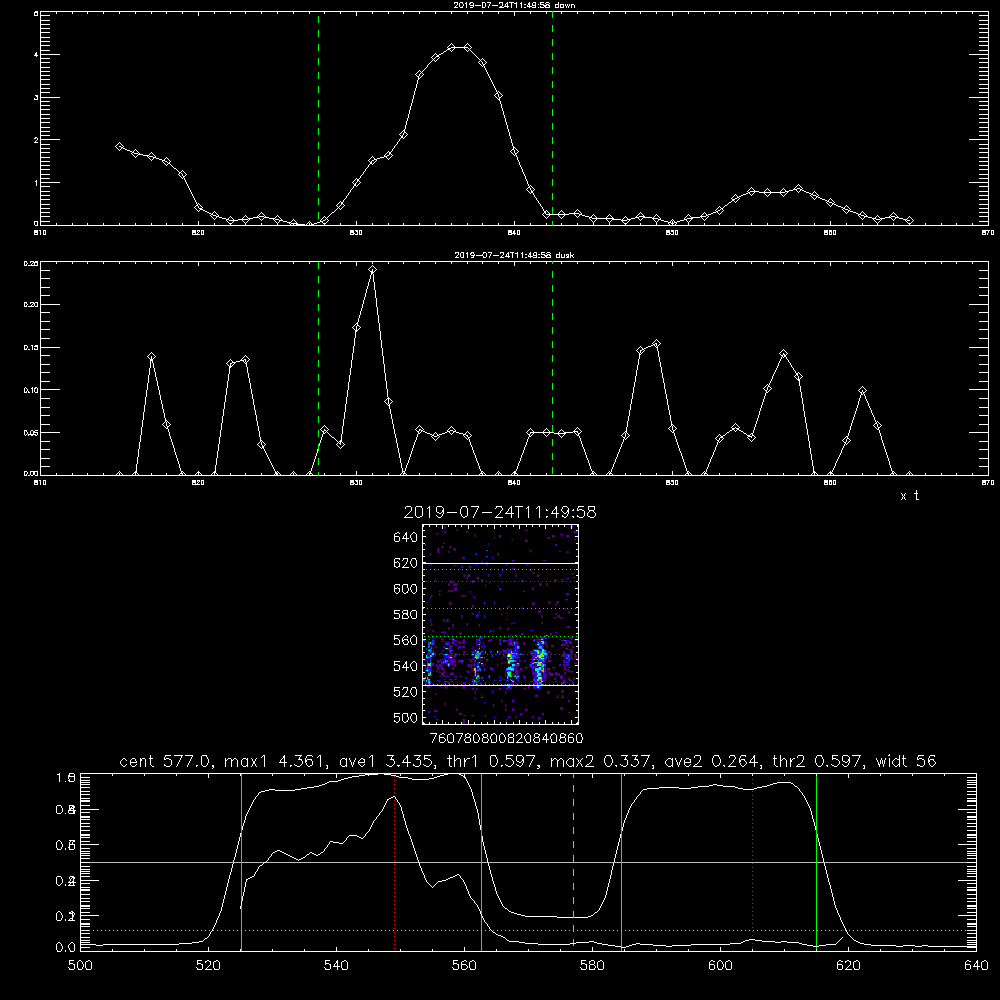
Task: Click the "640" label on the spectrogram y-axis
Action: [x=406, y=538]
